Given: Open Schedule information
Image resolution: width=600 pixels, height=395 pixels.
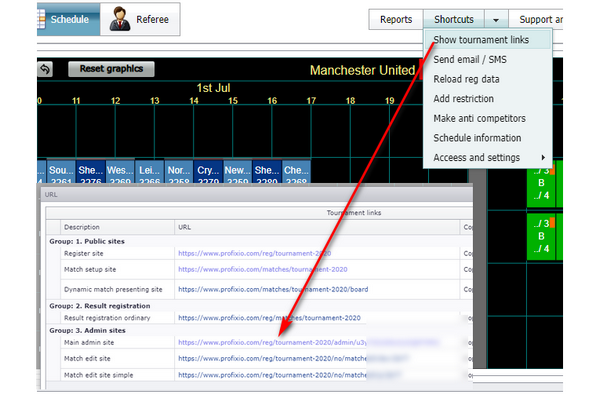Looking at the screenshot, I should click(488, 138).
